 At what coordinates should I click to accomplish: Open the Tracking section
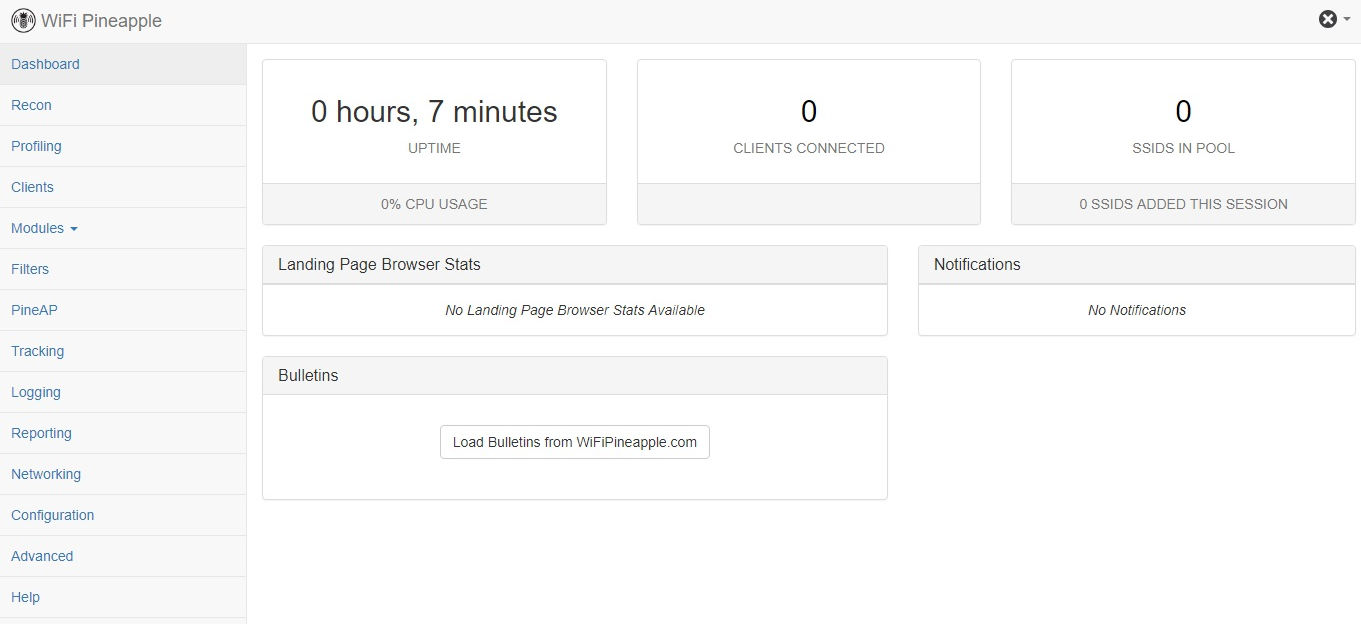click(123, 351)
